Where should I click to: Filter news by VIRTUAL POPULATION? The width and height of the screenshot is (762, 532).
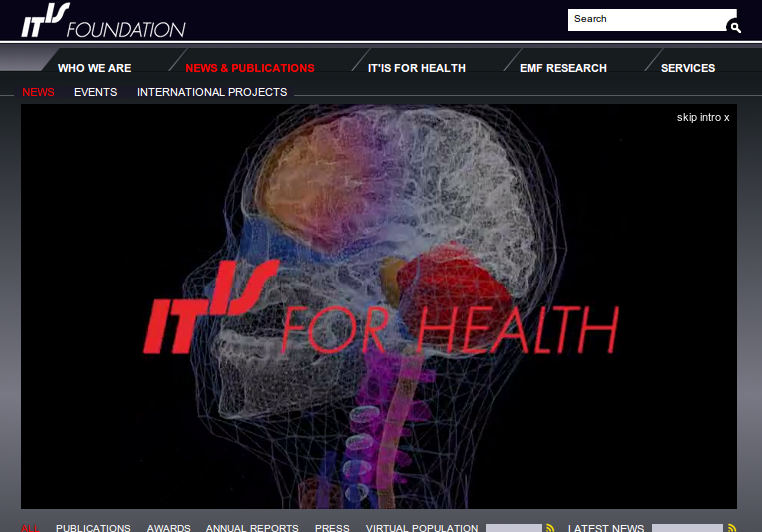click(x=422, y=528)
